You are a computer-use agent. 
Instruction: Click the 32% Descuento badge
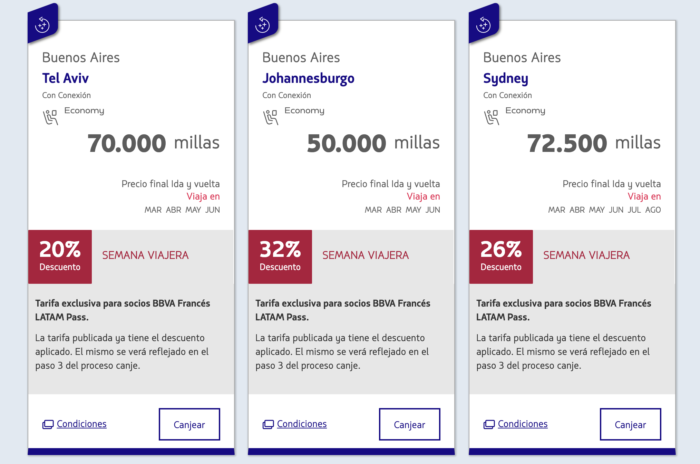click(x=280, y=256)
